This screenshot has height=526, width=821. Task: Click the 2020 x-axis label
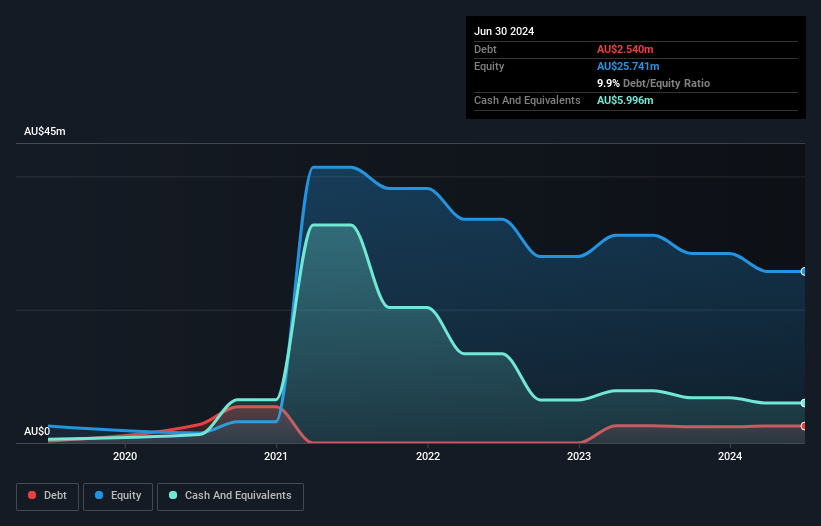coord(125,456)
